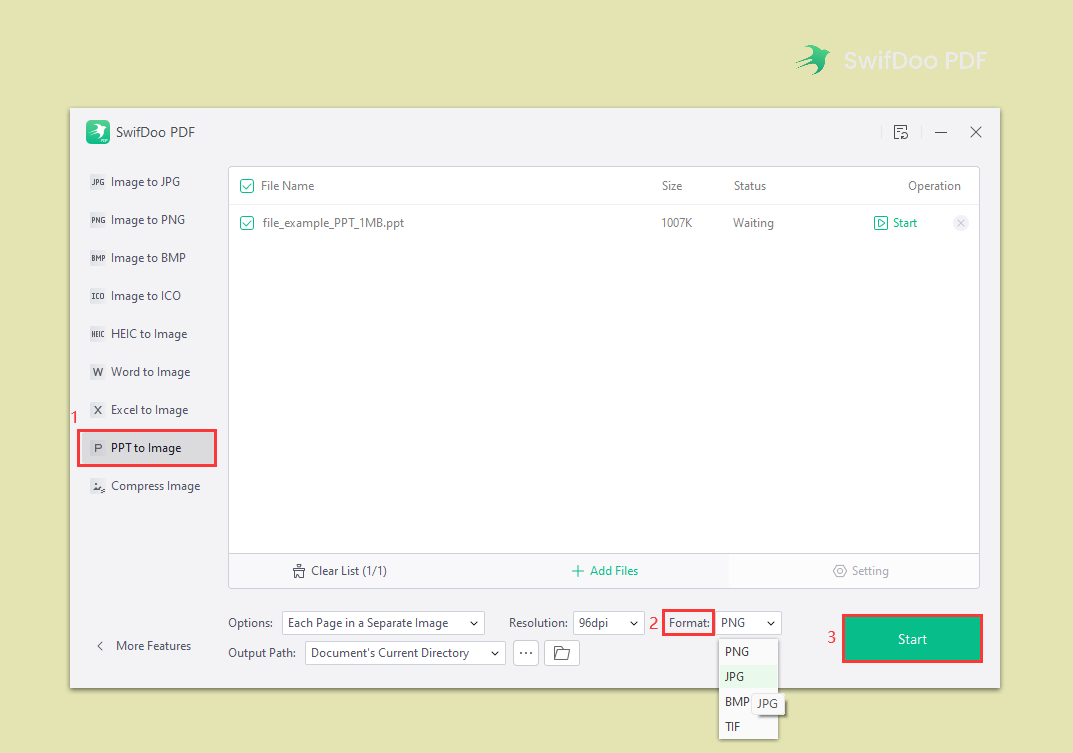Uncheck file_example_PPT_1MB.ppt in the list
The image size is (1073, 753).
(247, 222)
